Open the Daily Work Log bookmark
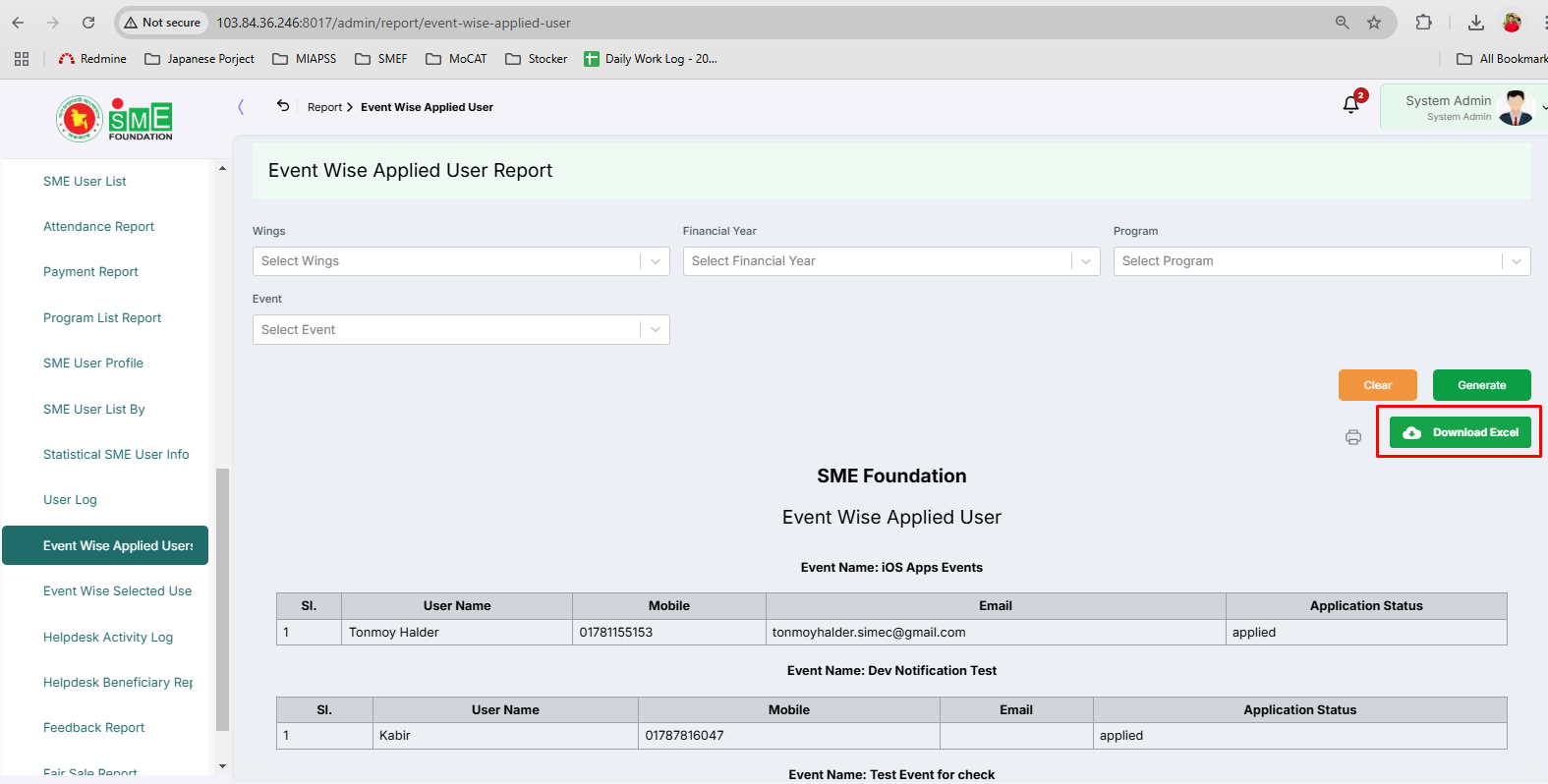The height and width of the screenshot is (784, 1548). [651, 59]
